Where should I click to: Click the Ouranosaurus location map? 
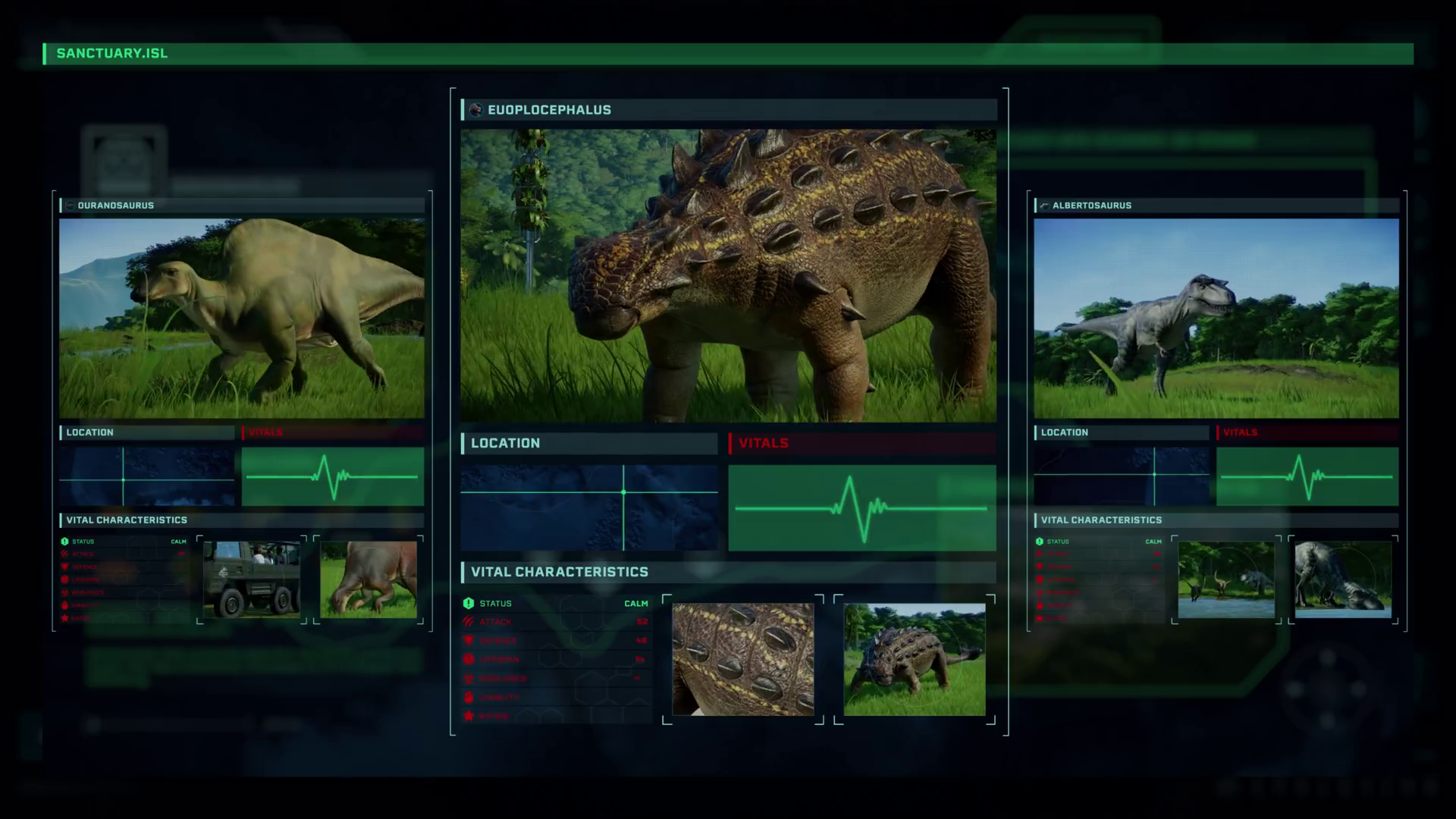coord(147,476)
